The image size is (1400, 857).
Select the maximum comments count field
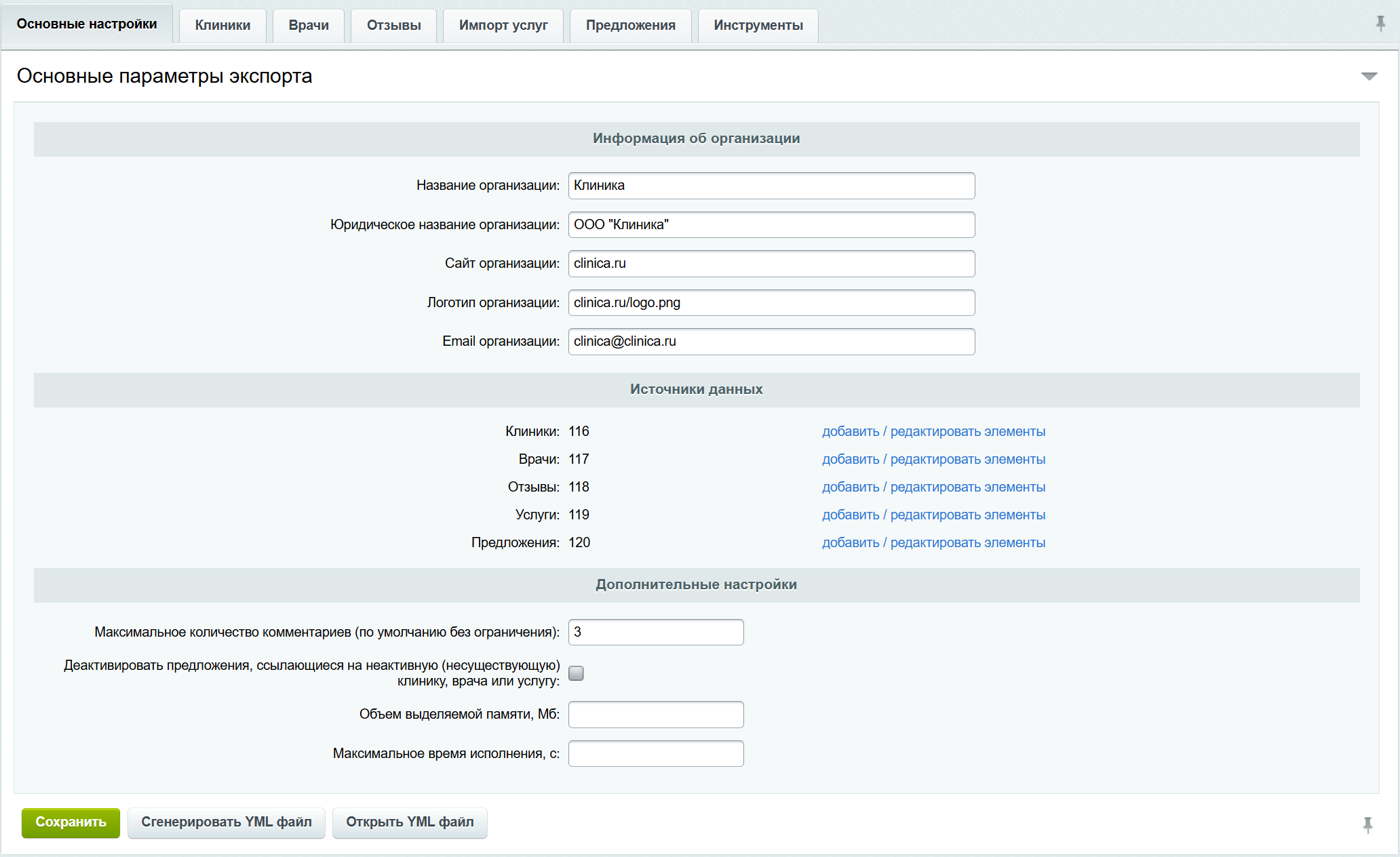point(655,632)
